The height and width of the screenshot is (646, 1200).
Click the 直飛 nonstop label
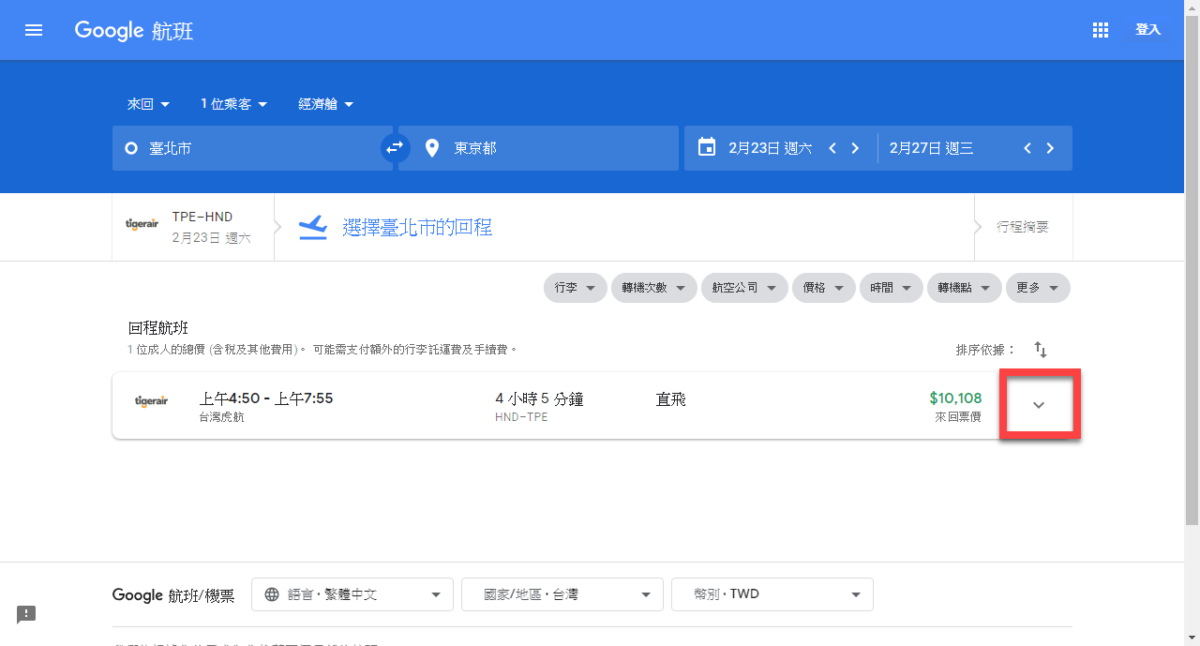pyautogui.click(x=670, y=399)
